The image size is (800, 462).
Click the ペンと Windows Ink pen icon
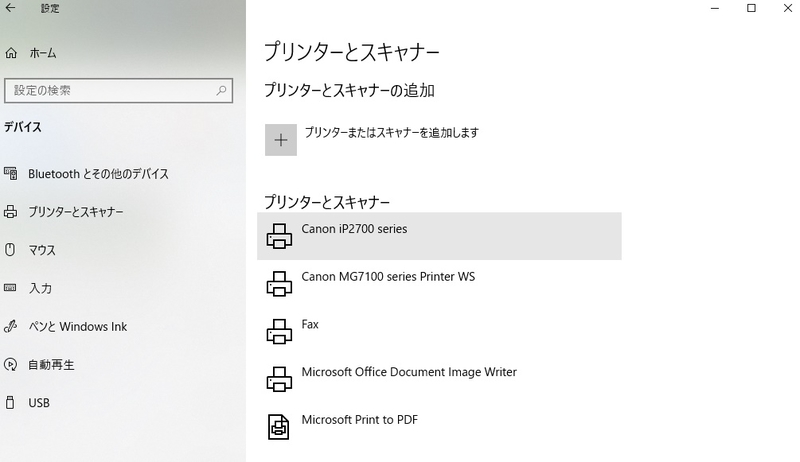click(x=10, y=326)
